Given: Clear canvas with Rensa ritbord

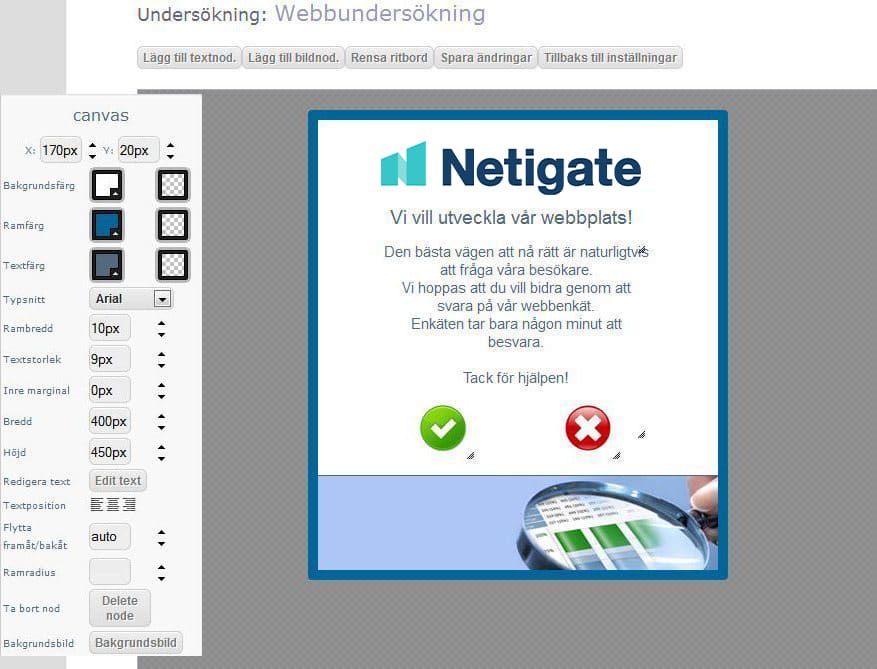Looking at the screenshot, I should tap(389, 58).
